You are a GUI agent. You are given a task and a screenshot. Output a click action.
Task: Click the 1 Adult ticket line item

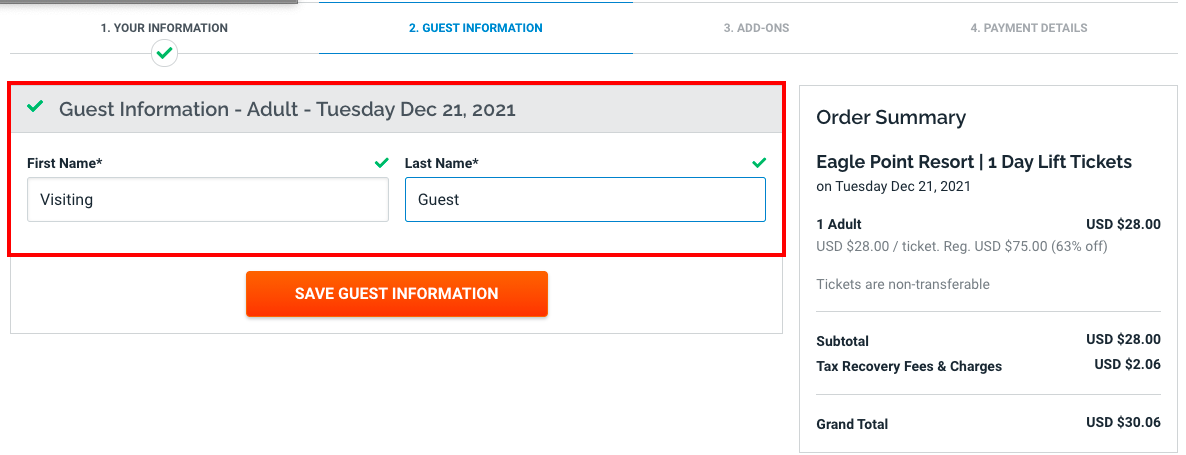click(x=838, y=224)
